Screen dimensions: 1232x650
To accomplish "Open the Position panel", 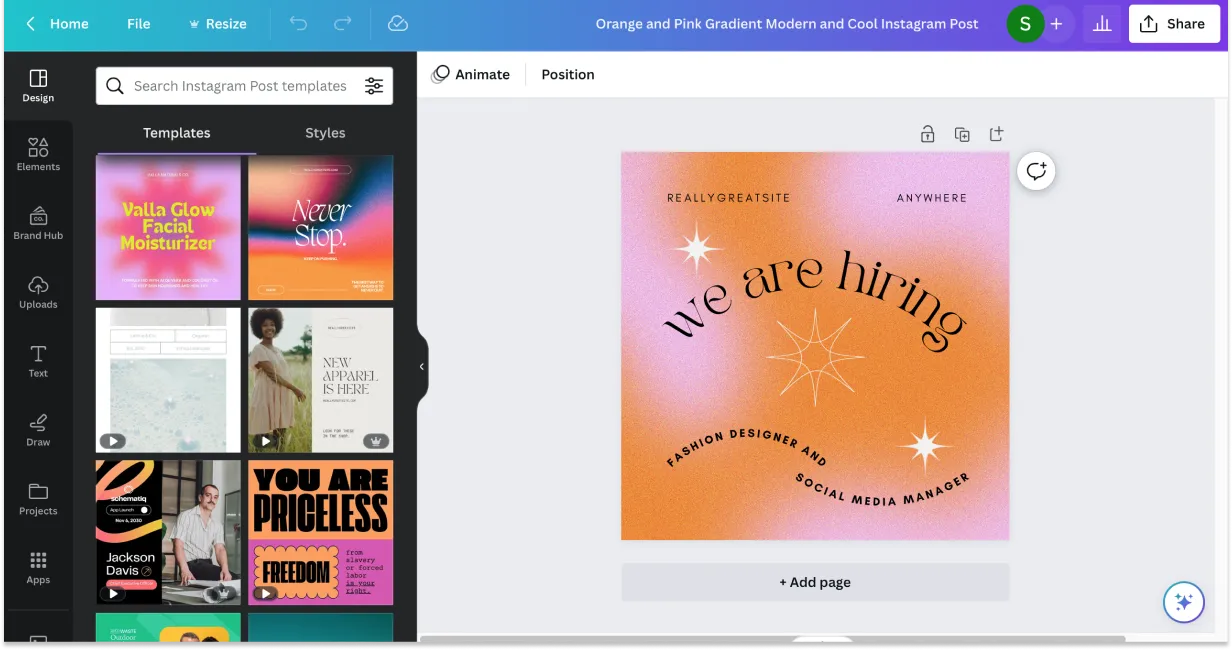I will click(x=568, y=75).
